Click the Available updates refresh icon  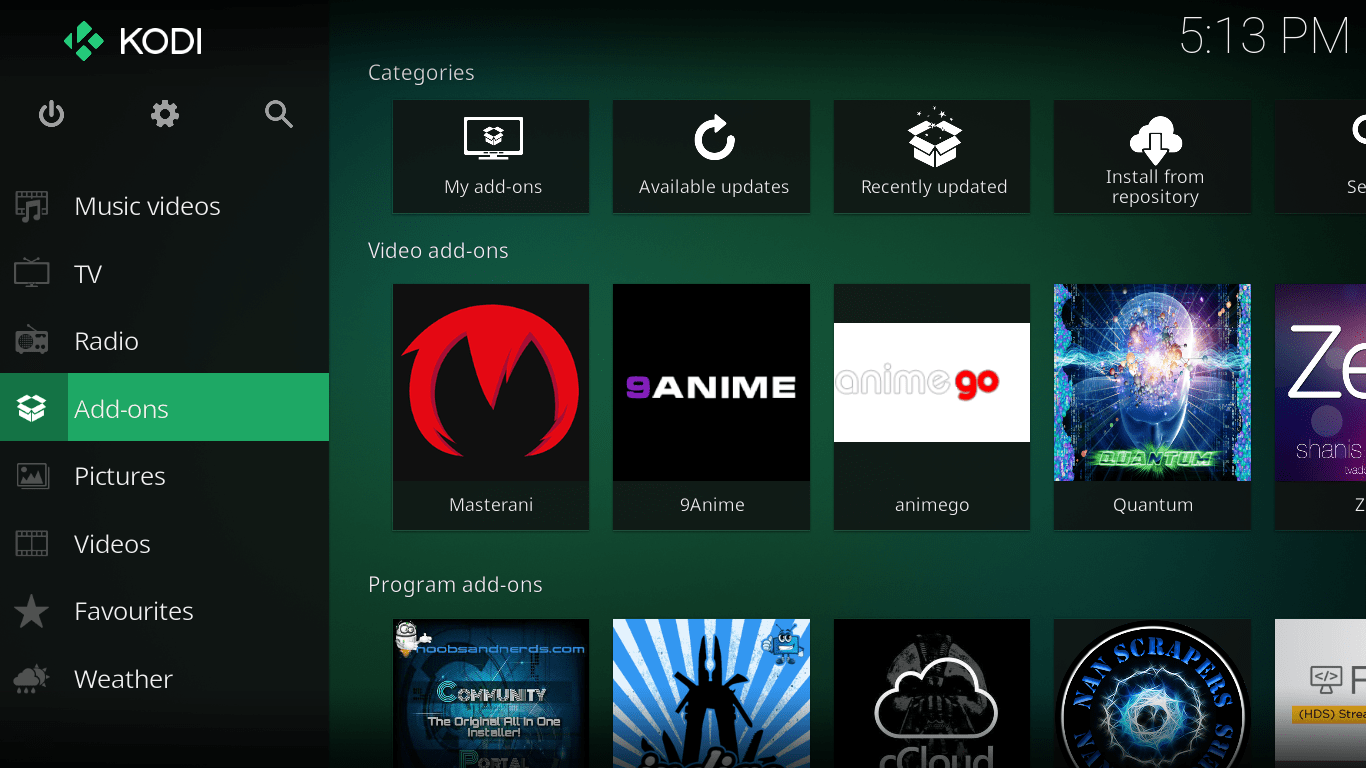click(x=714, y=138)
